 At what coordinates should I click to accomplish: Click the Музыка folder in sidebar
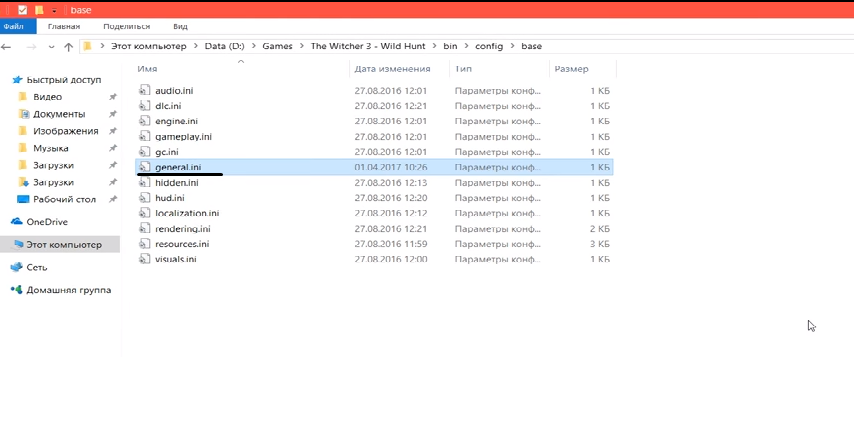50,148
